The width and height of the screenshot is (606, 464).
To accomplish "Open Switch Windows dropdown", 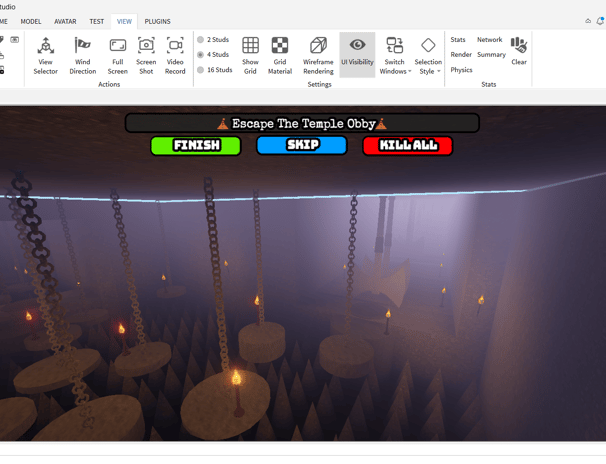I will [395, 56].
